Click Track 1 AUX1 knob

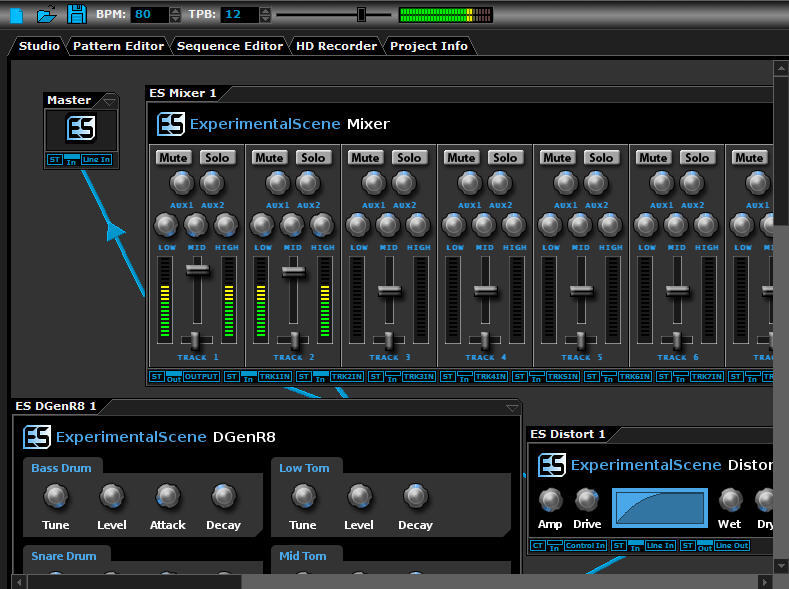[x=182, y=183]
